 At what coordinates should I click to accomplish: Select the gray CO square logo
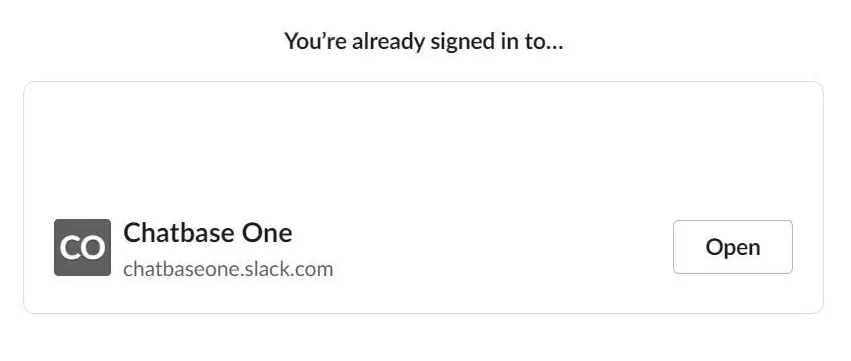coord(82,248)
